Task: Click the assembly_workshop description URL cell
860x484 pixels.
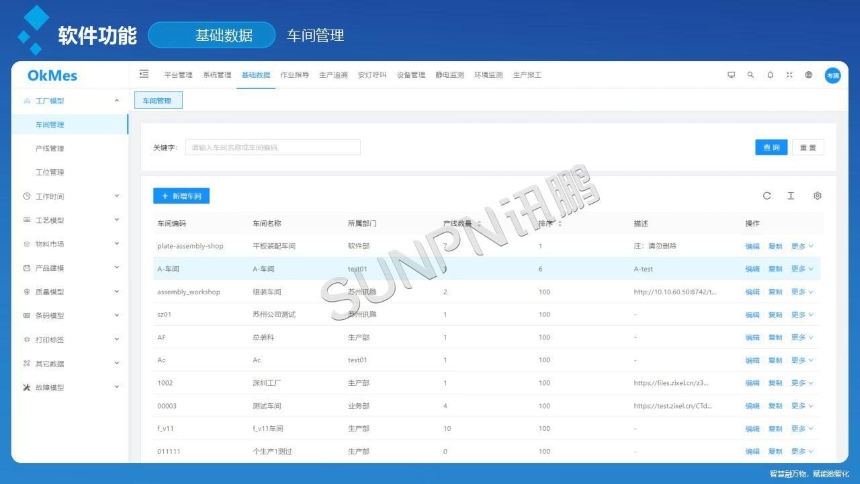Action: [675, 292]
